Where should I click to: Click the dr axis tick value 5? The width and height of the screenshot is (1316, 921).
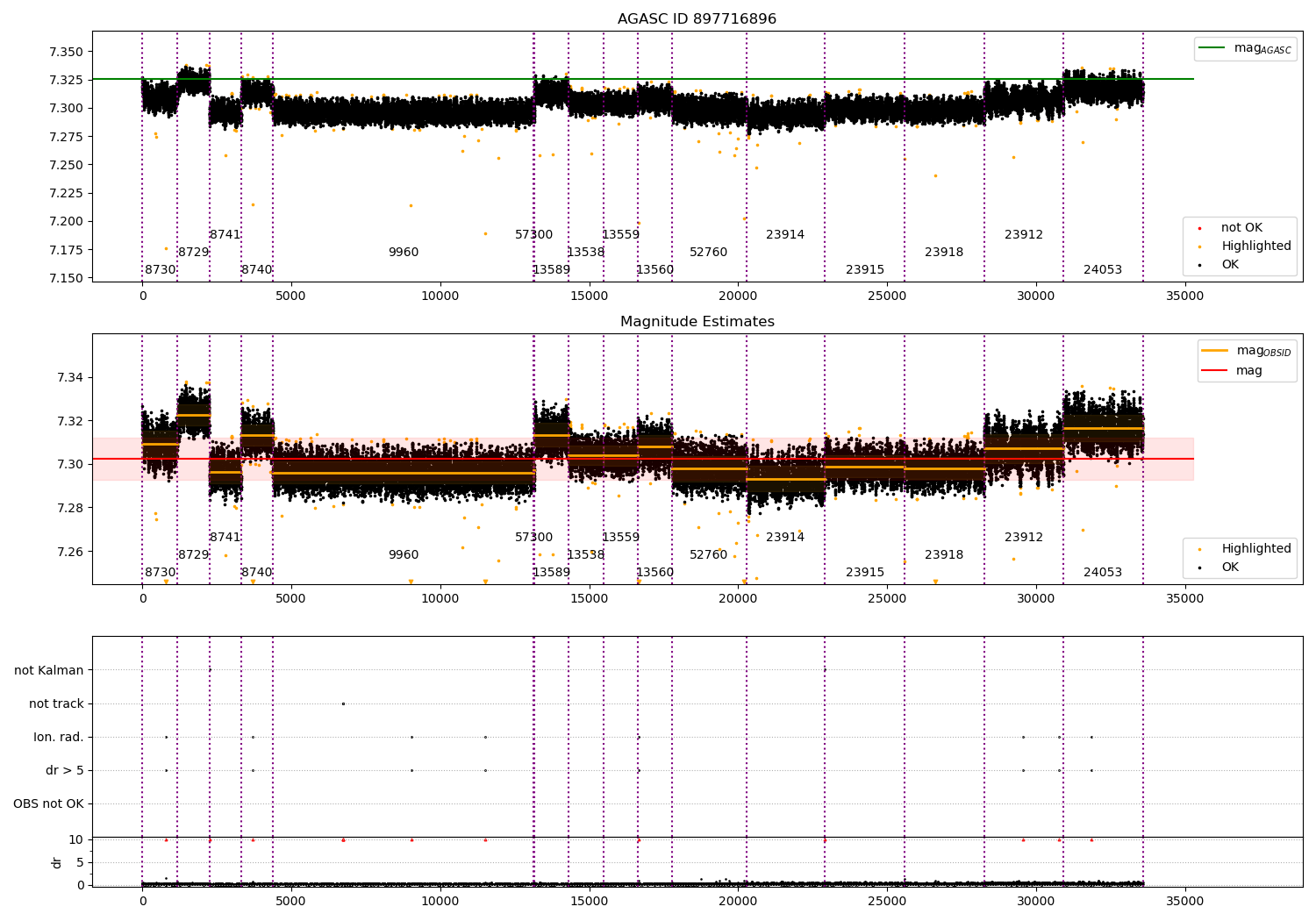[x=80, y=862]
